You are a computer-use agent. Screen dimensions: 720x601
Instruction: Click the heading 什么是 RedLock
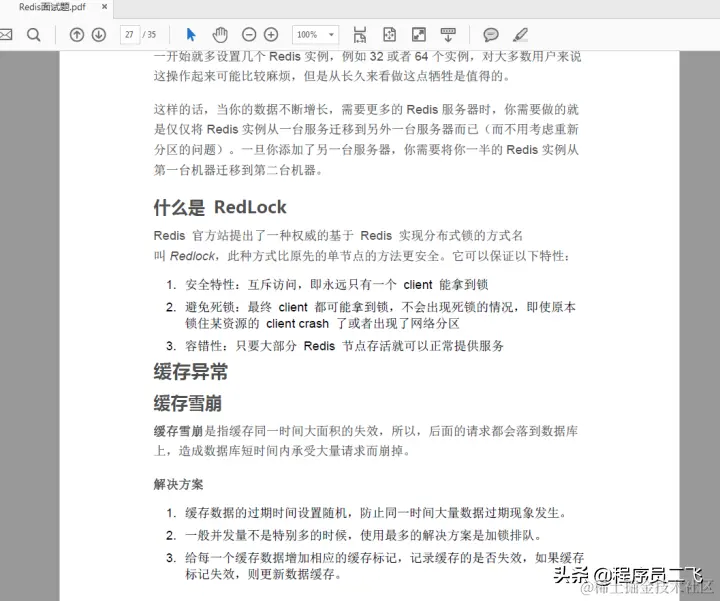tap(220, 207)
